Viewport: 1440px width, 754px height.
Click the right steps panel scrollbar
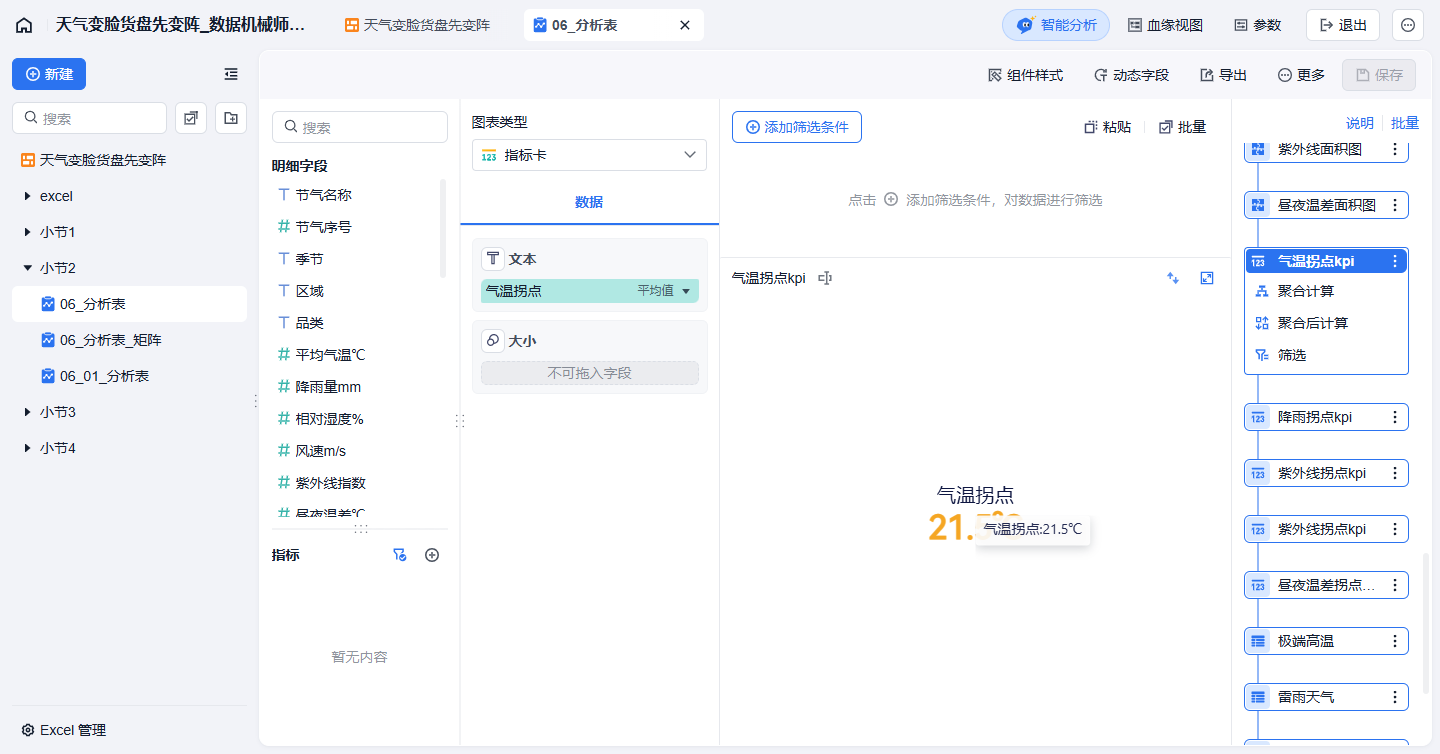(1426, 624)
